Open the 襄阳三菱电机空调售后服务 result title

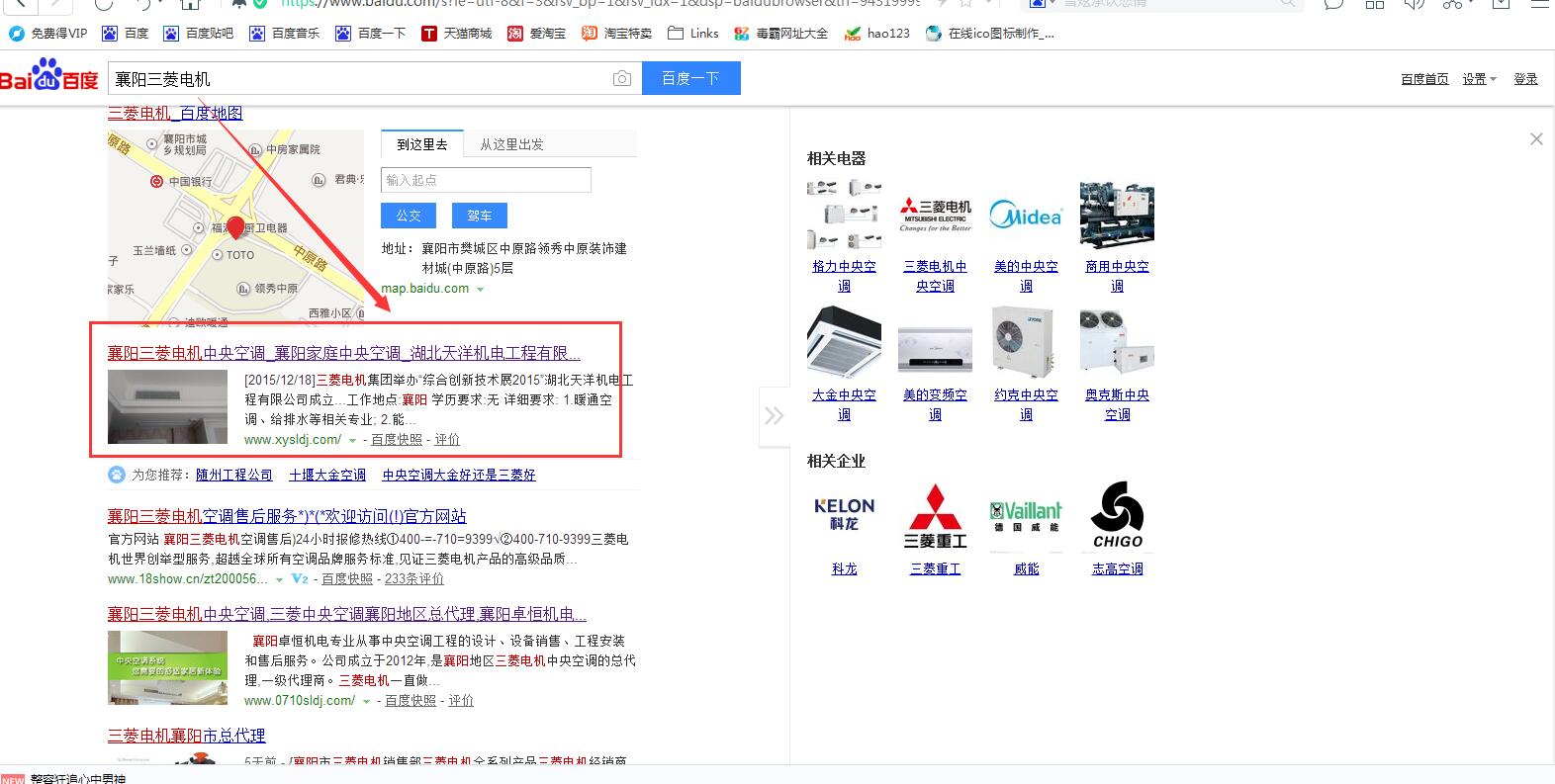point(287,516)
